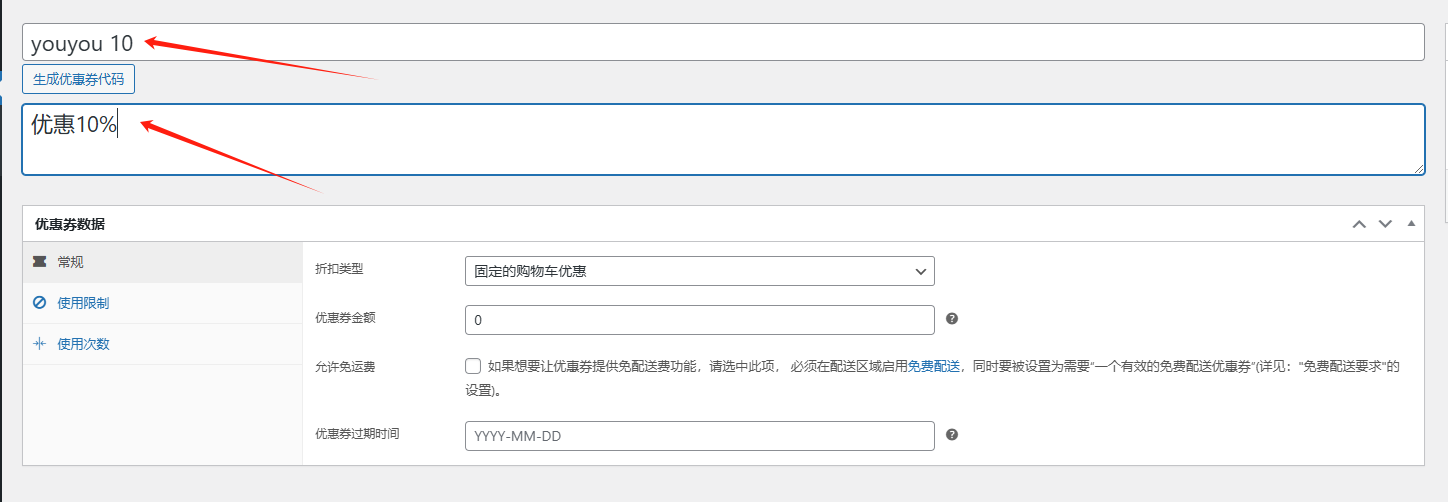This screenshot has width=1448, height=502.
Task: Collapse 优惠券数据 panel using triangle toggle
Action: click(1411, 224)
